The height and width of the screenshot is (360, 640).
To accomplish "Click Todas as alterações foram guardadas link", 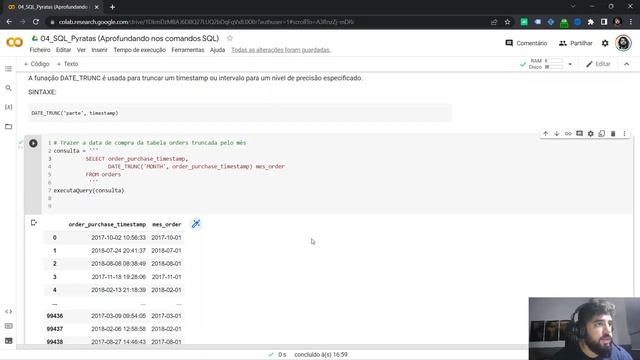I will pos(281,50).
